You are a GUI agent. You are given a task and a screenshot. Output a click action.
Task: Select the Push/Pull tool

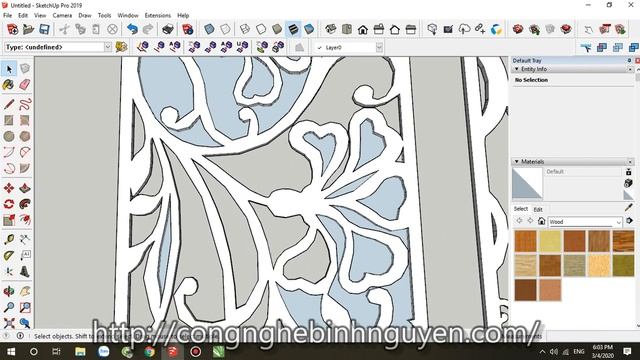(25, 188)
